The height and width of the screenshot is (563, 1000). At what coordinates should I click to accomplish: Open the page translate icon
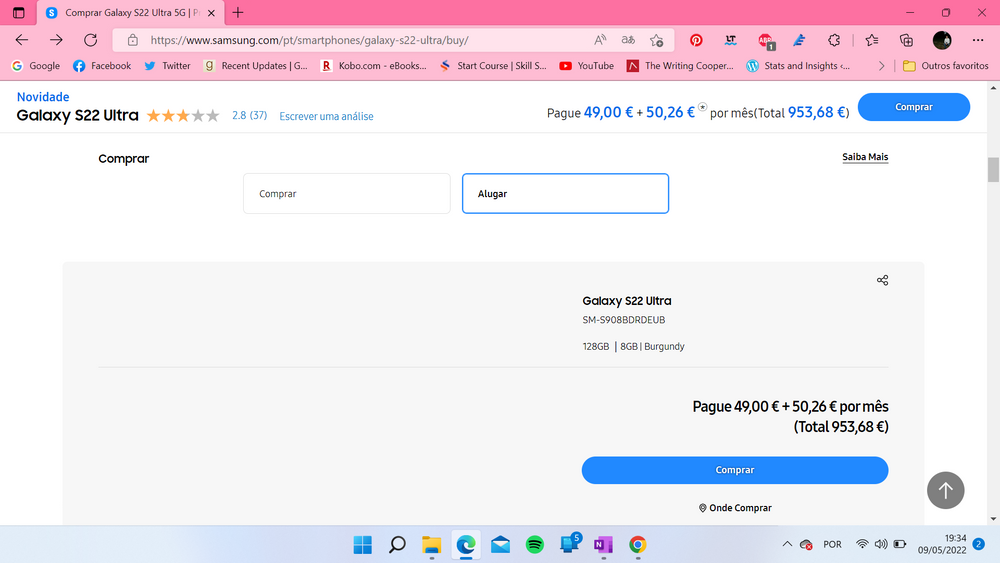628,40
